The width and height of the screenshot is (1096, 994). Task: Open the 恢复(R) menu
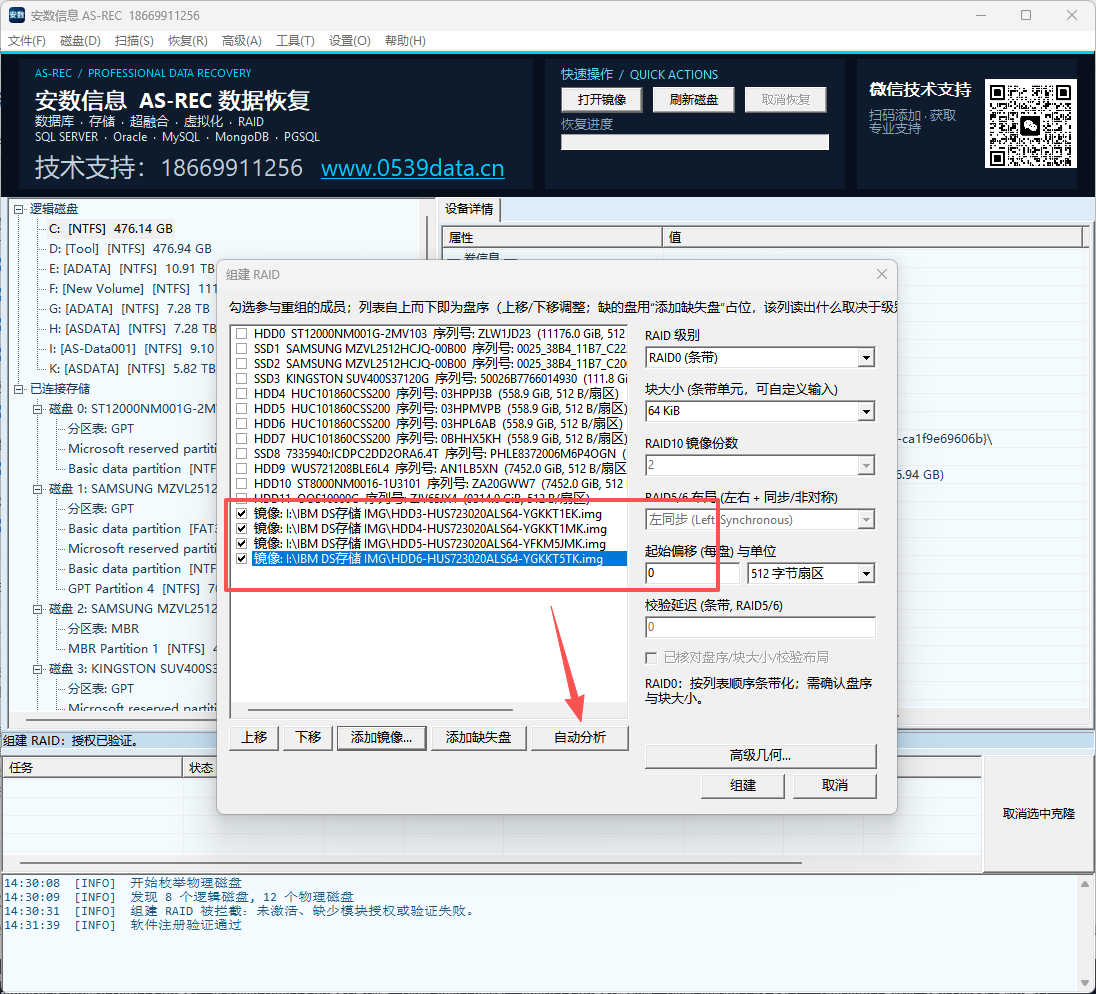click(x=188, y=41)
